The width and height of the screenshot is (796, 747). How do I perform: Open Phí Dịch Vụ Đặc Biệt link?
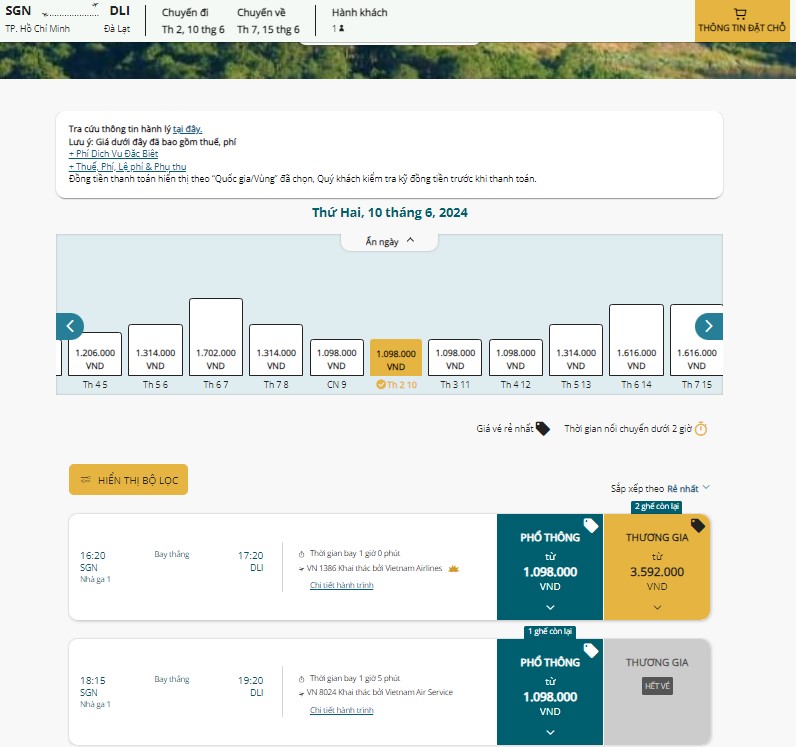[113, 154]
